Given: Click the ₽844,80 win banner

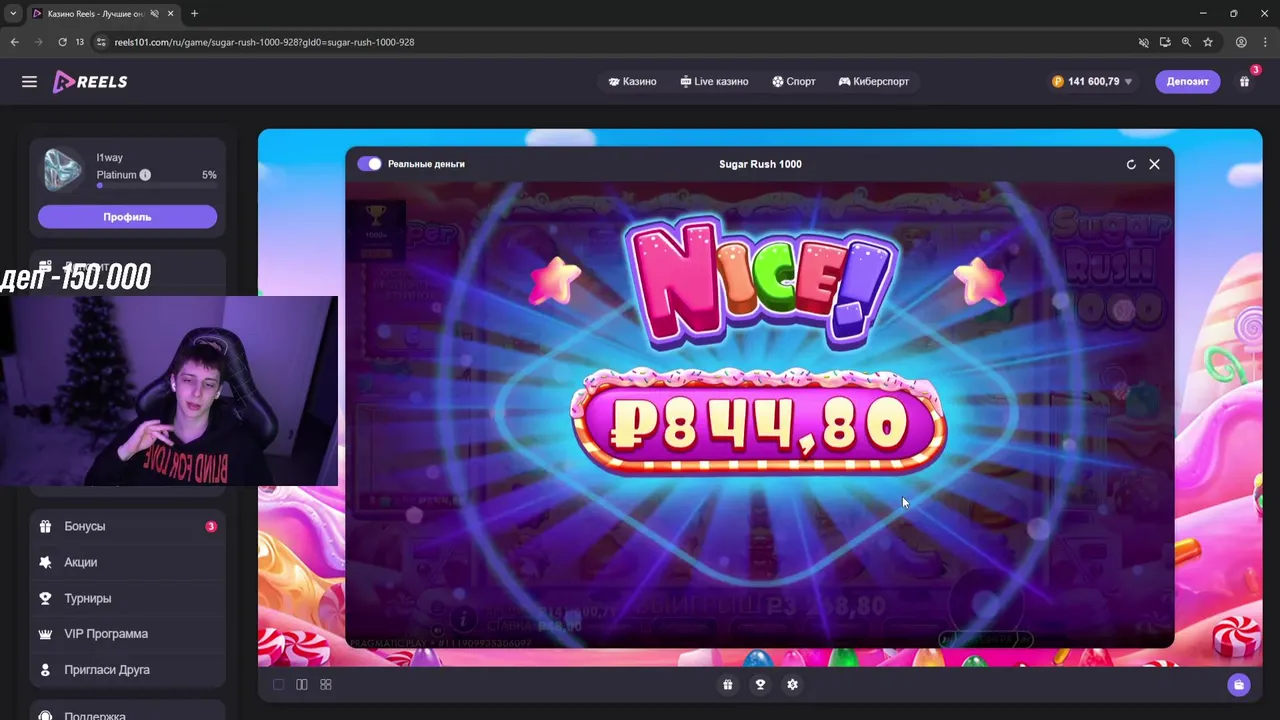Looking at the screenshot, I should pos(759,423).
